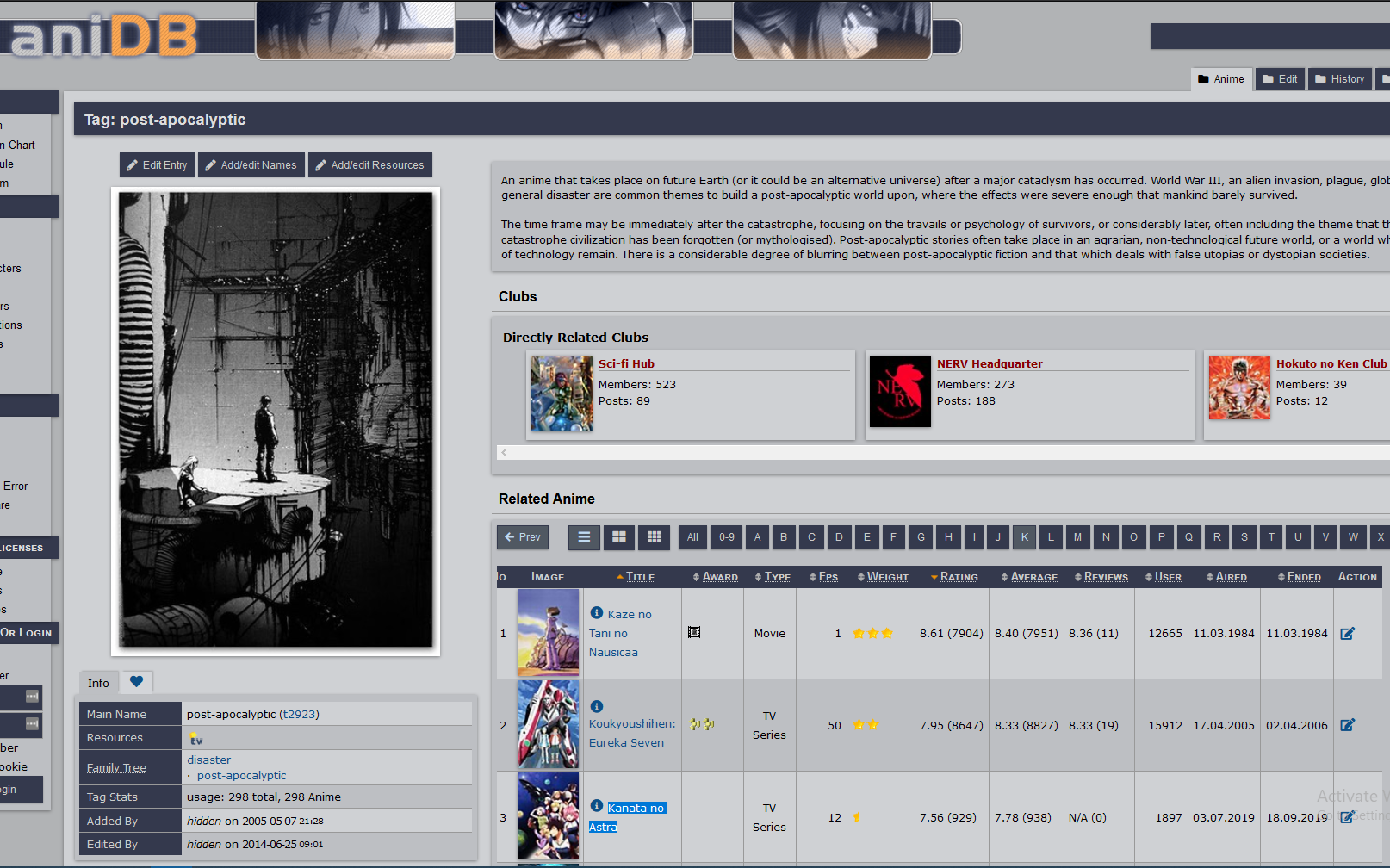Open Eureka Seven cover thumbnail
The image size is (1390, 868).
[x=548, y=724]
